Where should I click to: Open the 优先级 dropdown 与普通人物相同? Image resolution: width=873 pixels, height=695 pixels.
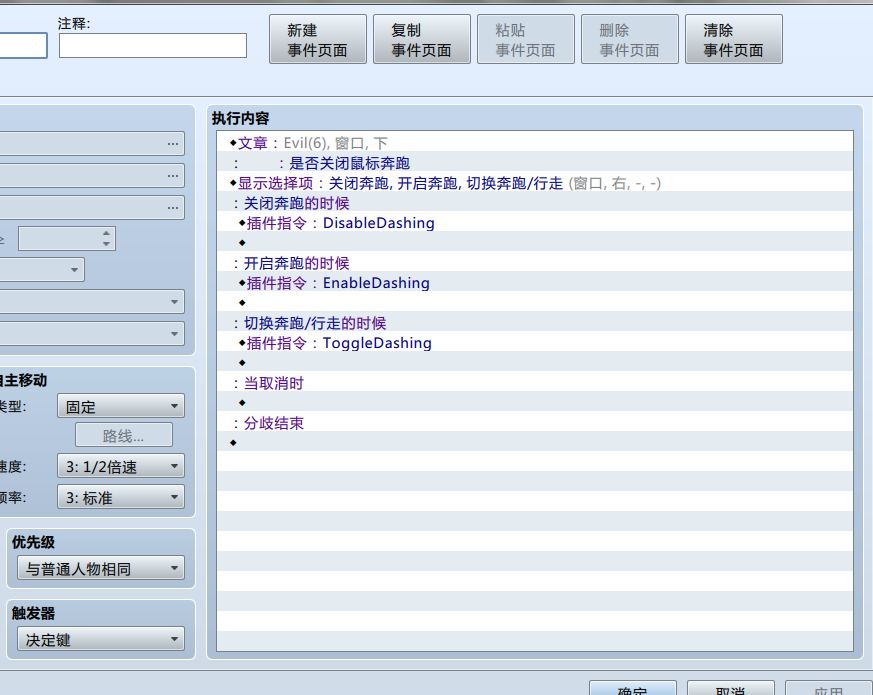click(x=101, y=568)
